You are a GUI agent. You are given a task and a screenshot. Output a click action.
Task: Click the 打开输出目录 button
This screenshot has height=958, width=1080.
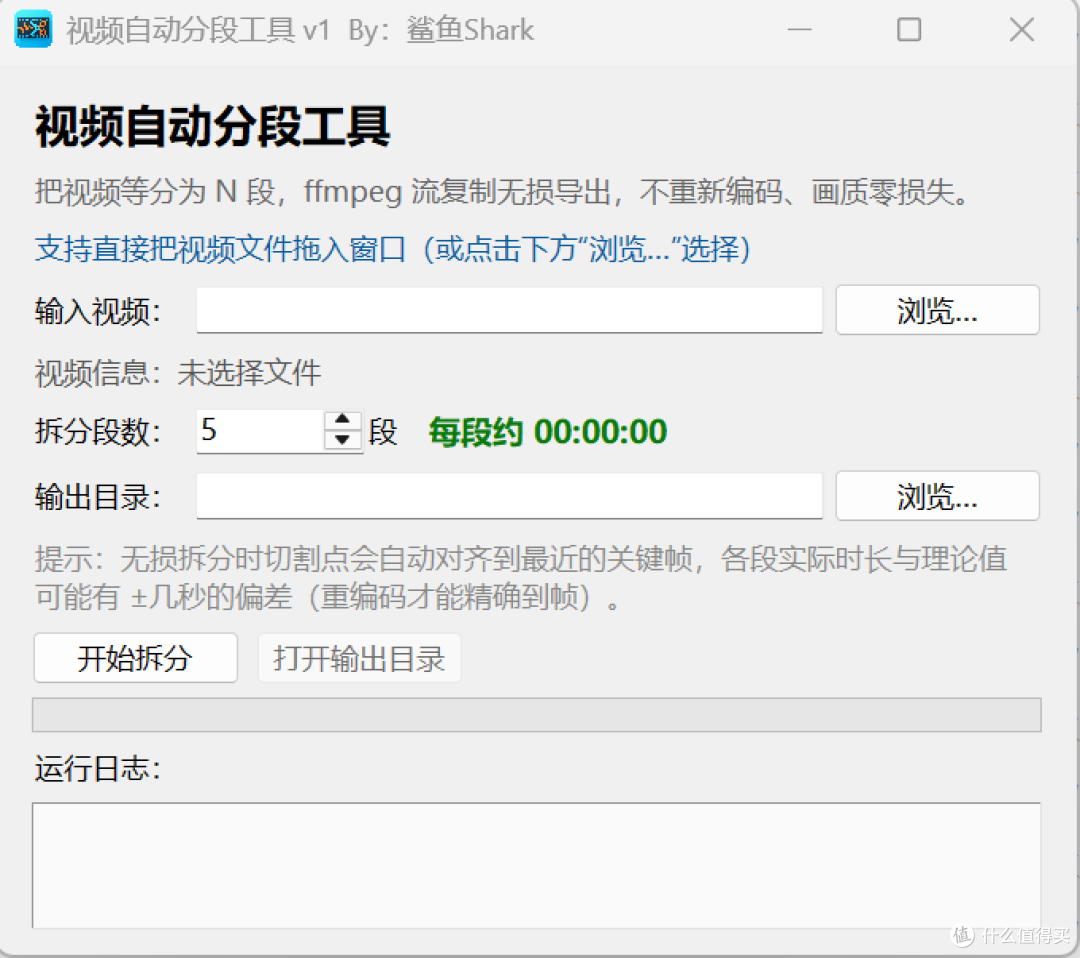click(x=359, y=658)
